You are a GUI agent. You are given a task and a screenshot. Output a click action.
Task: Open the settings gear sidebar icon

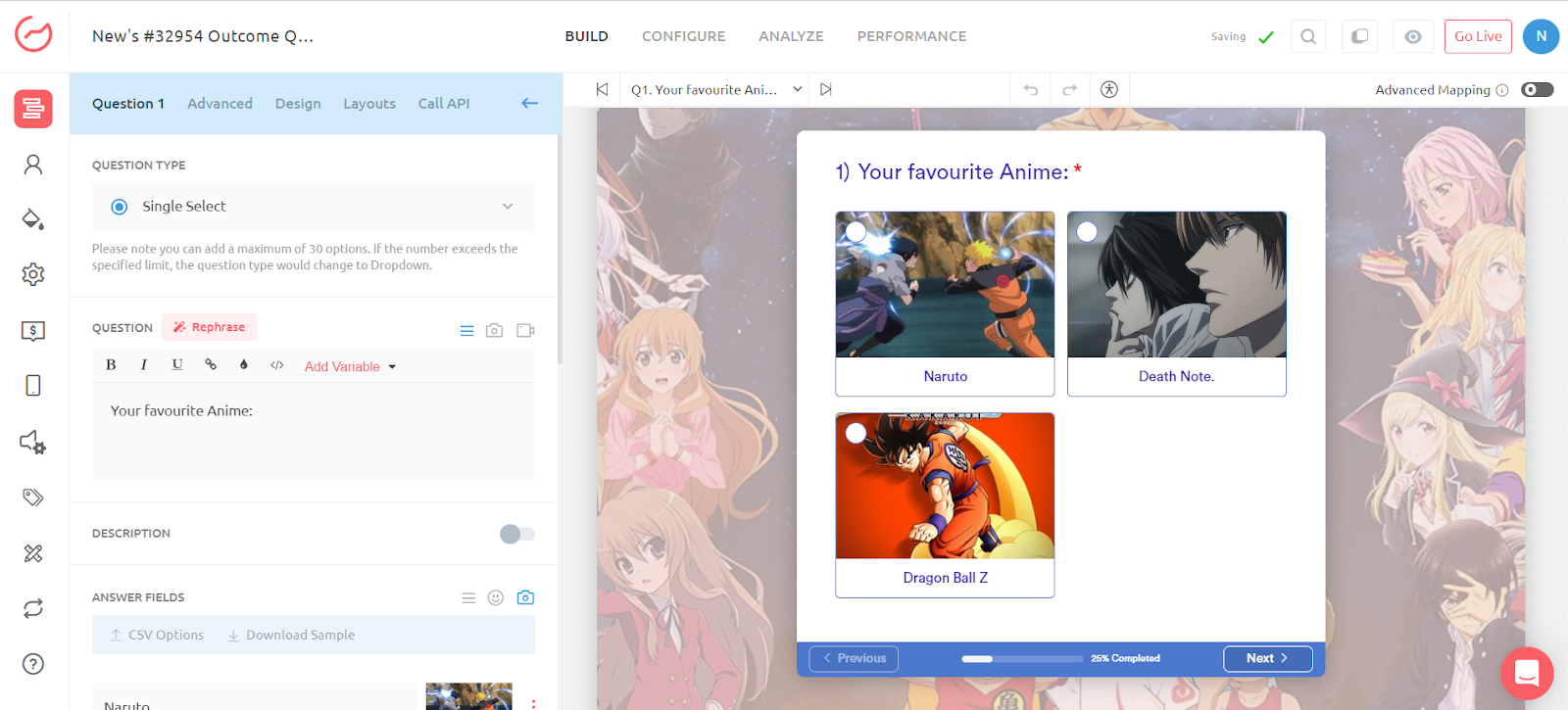click(33, 274)
